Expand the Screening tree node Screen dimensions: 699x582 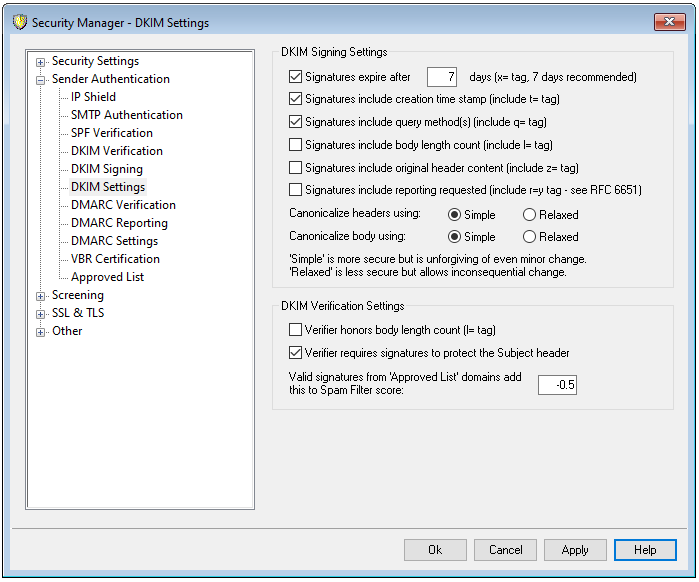pyautogui.click(x=41, y=296)
